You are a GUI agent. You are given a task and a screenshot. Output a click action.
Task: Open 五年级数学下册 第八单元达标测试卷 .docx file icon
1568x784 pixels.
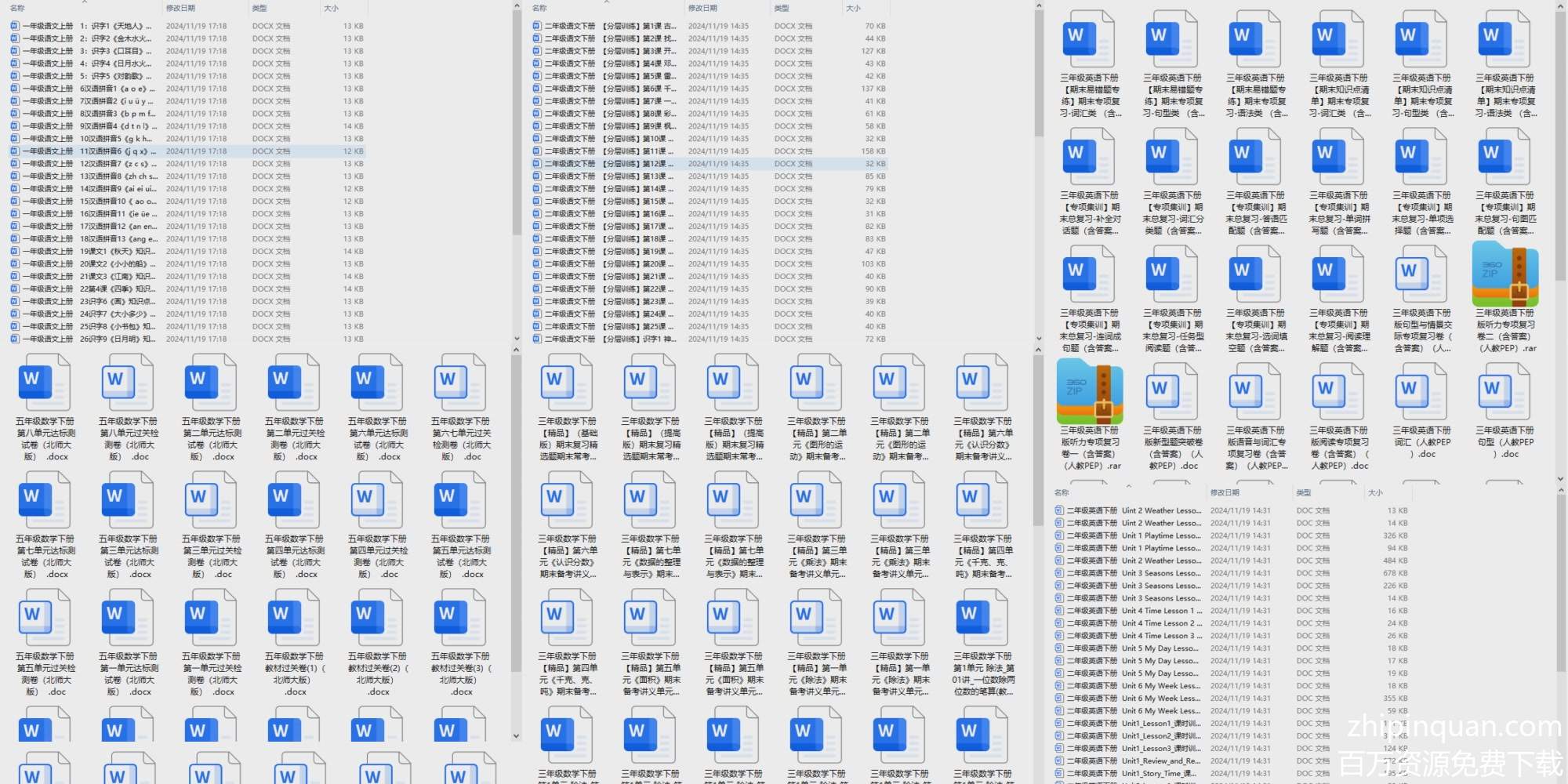[45, 383]
